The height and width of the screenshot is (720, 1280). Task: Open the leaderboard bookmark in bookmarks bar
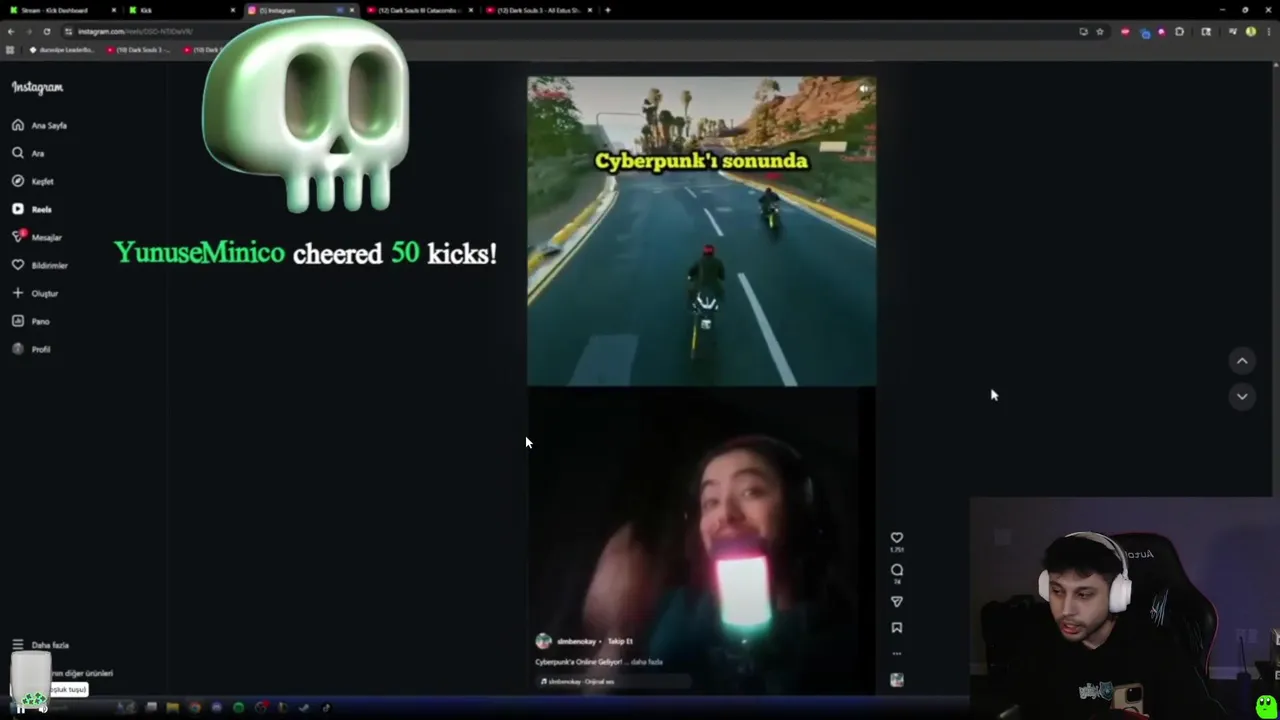coord(63,49)
